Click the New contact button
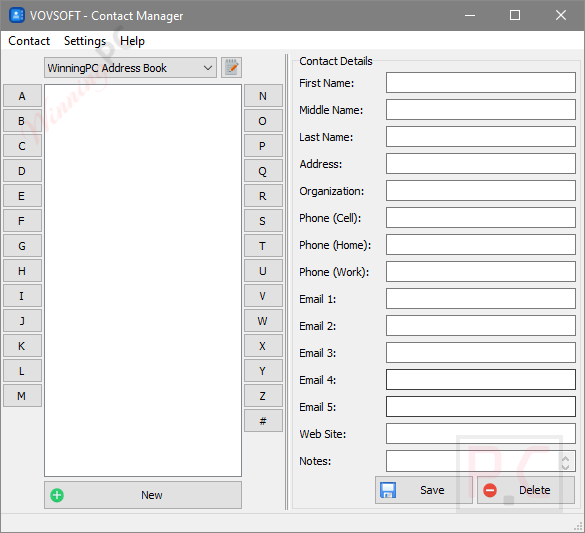The width and height of the screenshot is (585, 533). pyautogui.click(x=143, y=495)
